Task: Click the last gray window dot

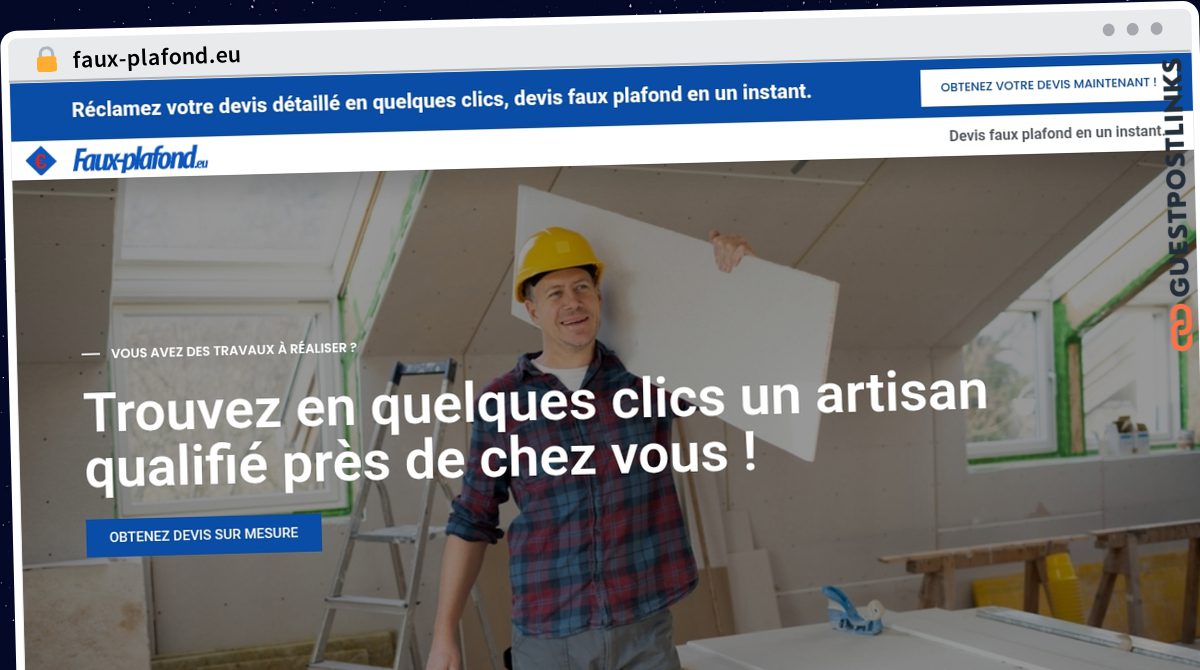Action: point(1156,29)
